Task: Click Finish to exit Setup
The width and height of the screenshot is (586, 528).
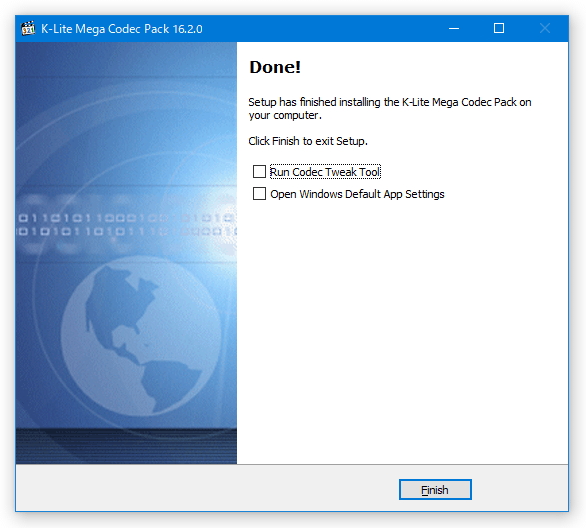Action: click(435, 490)
